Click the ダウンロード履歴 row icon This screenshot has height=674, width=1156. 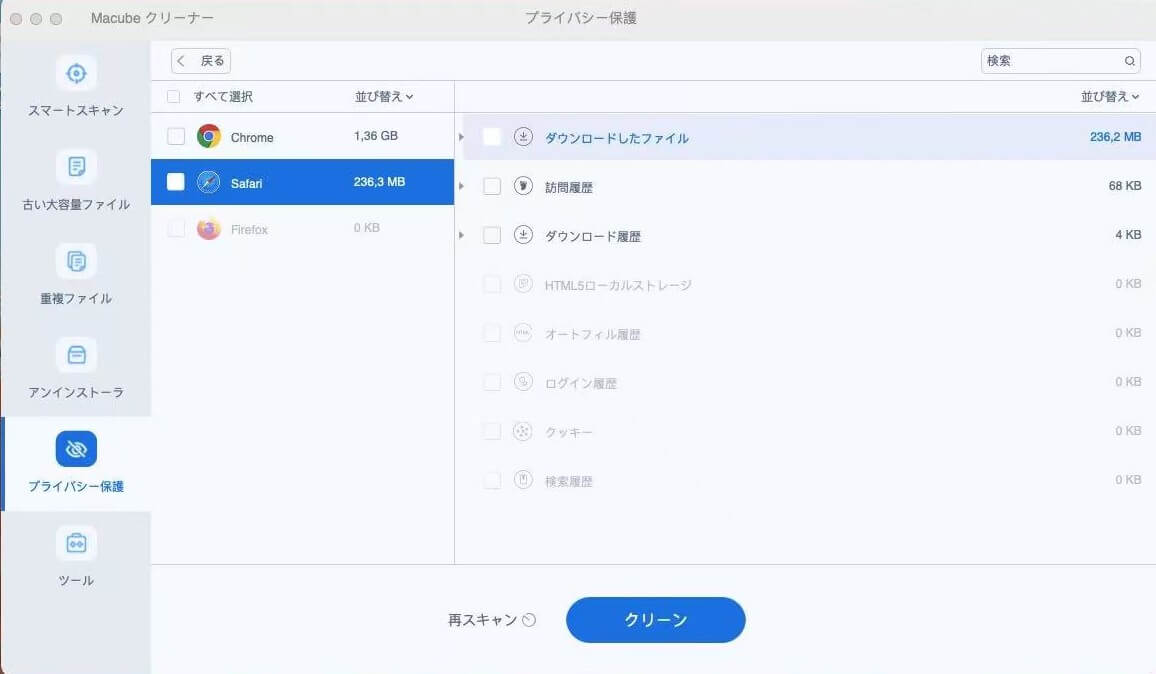pyautogui.click(x=523, y=235)
